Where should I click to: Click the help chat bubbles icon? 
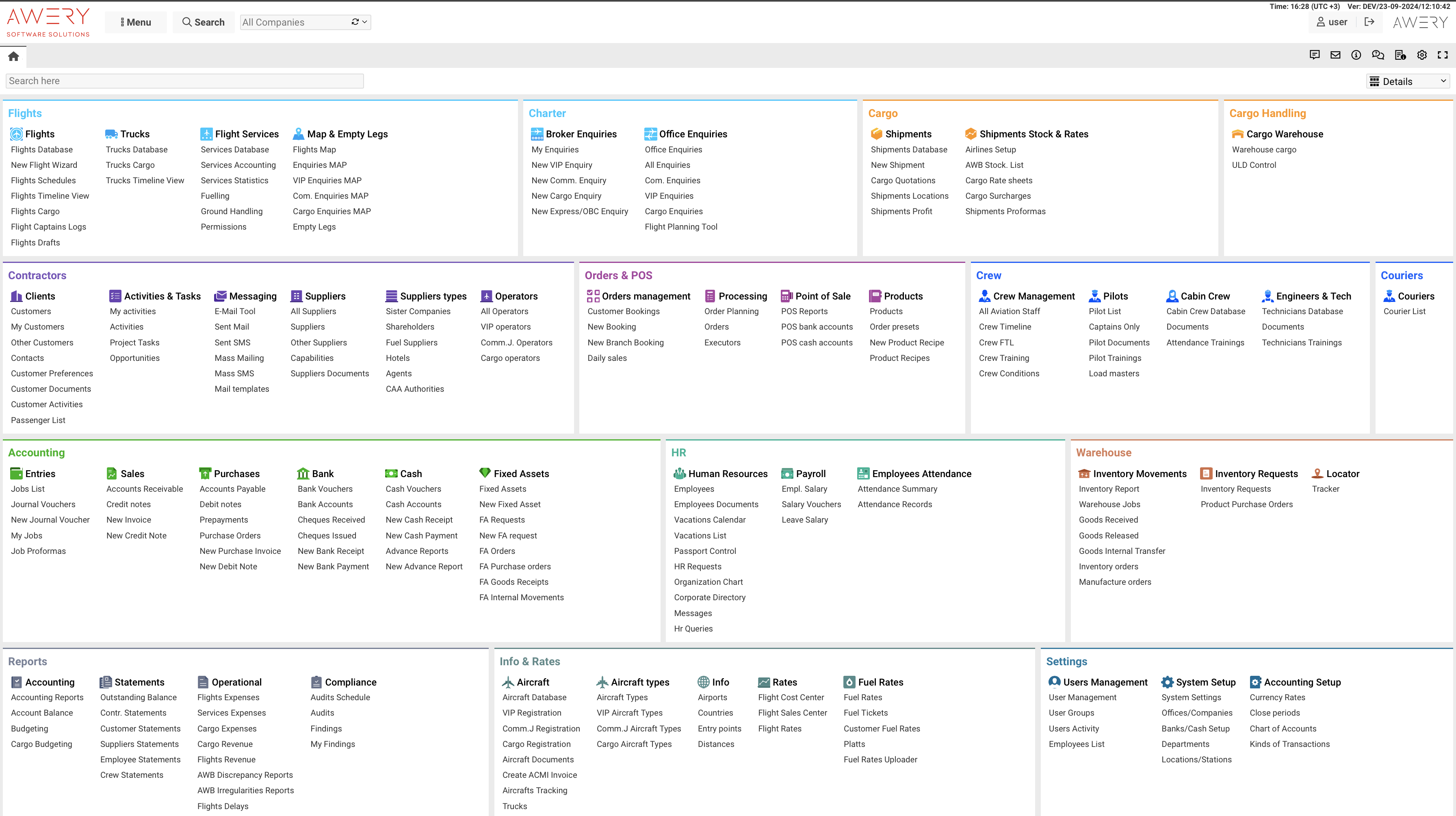point(1378,55)
